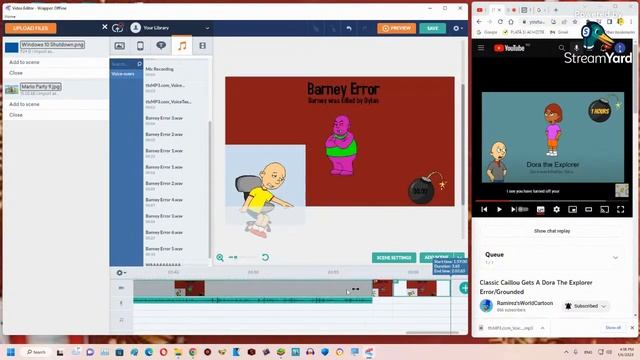The height and width of the screenshot is (360, 640).
Task: Click the Undo arrow in the top toolbar
Action: coord(349,28)
